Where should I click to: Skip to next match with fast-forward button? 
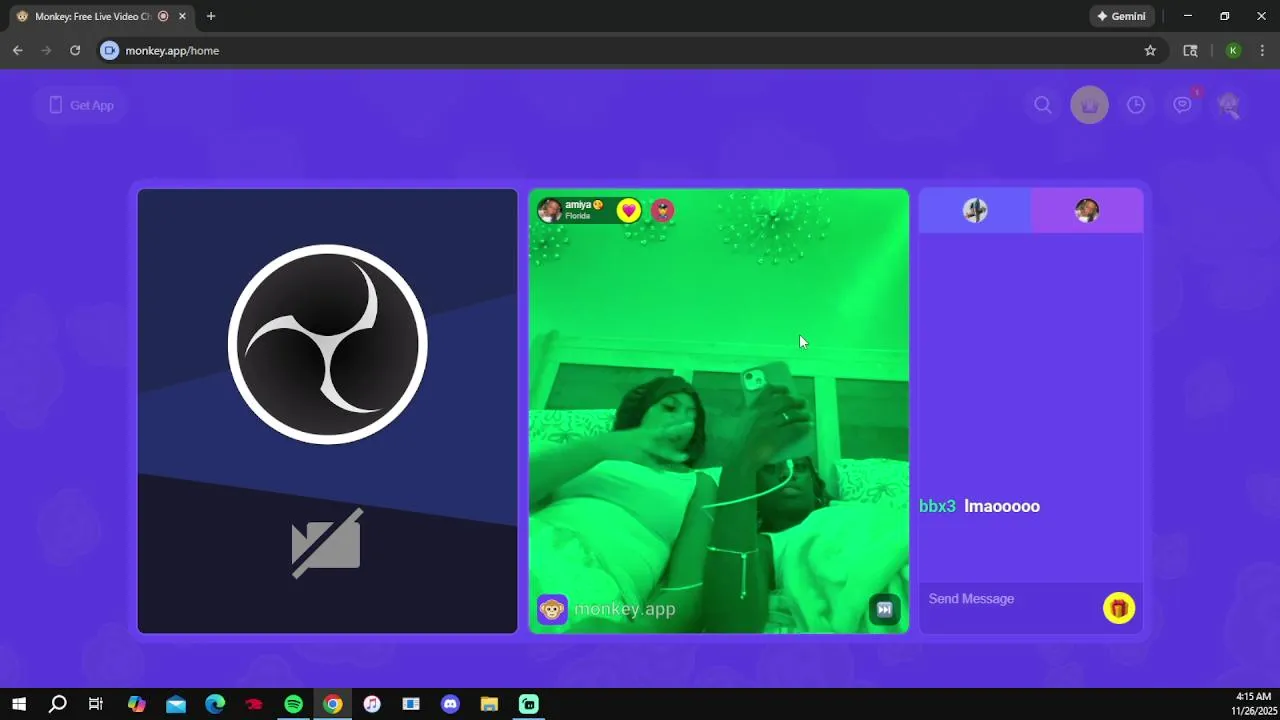pyautogui.click(x=884, y=609)
